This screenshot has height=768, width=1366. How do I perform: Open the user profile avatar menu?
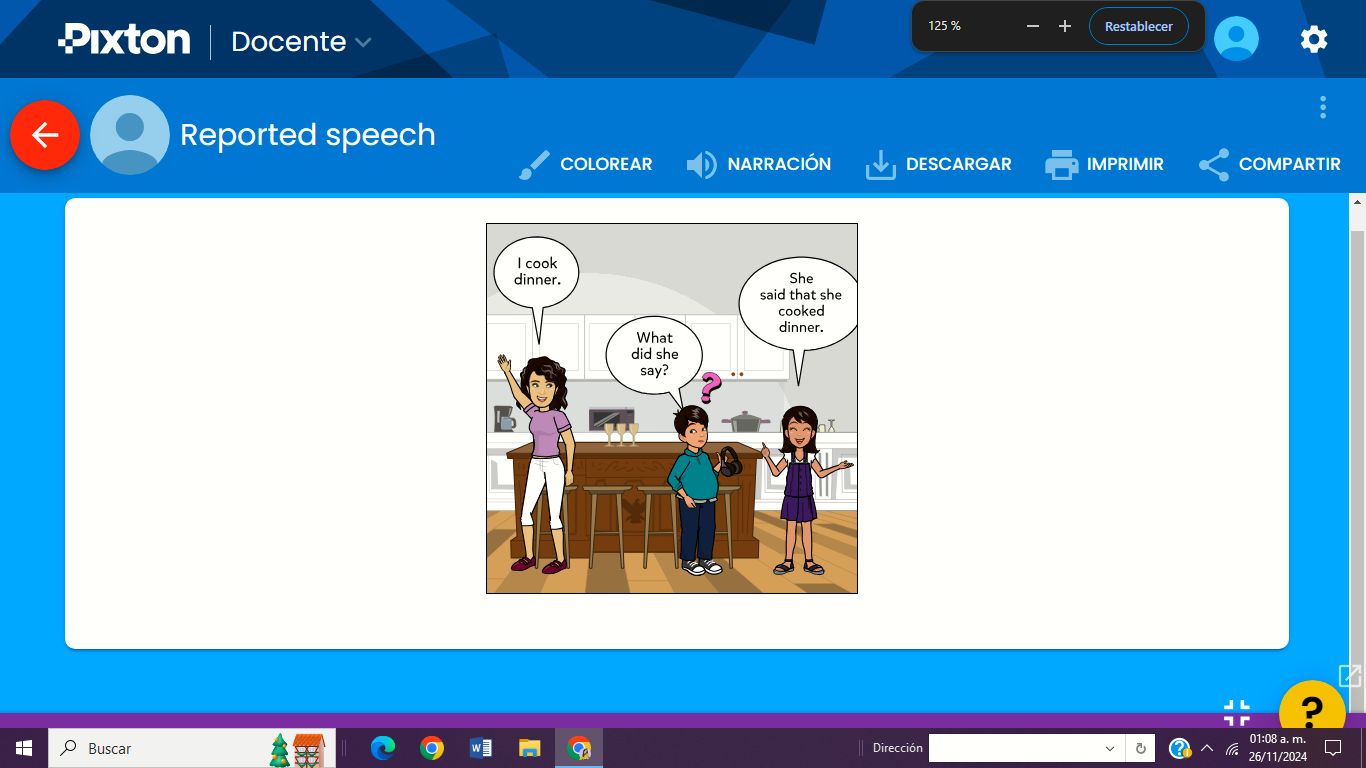coord(1236,36)
